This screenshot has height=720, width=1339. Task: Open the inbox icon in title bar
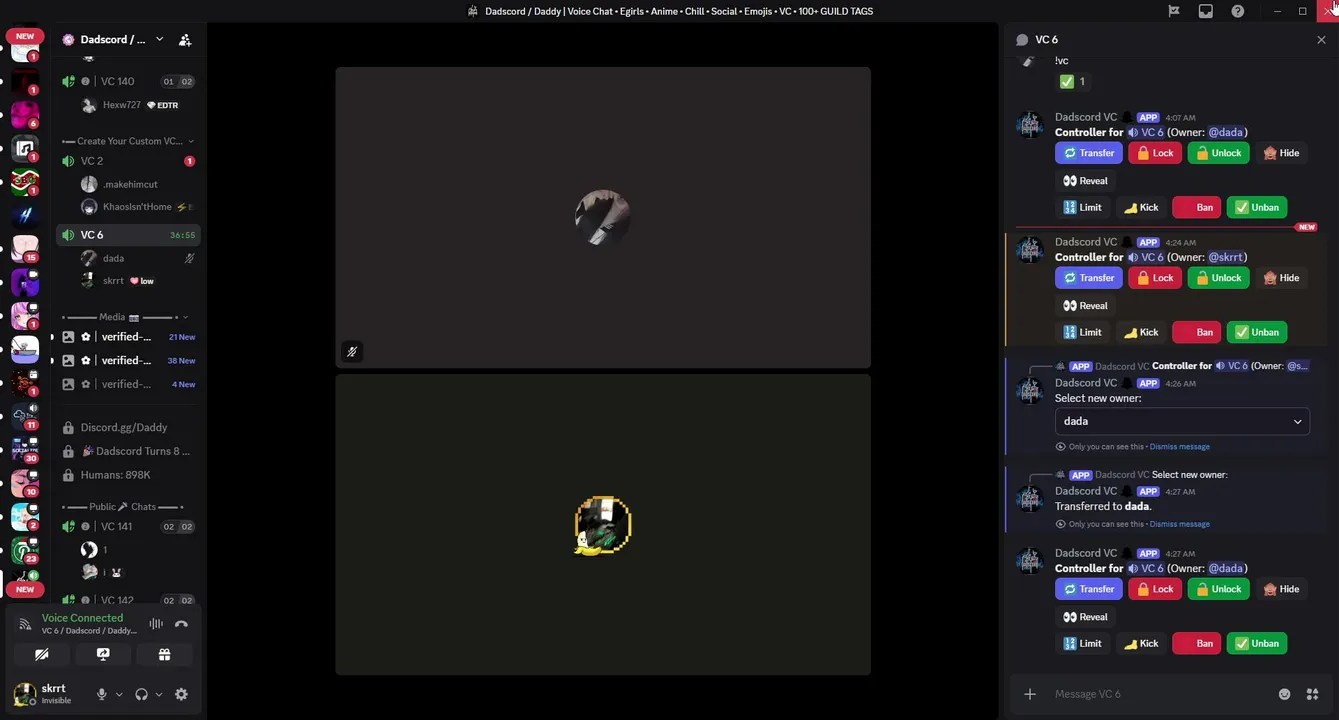point(1206,11)
